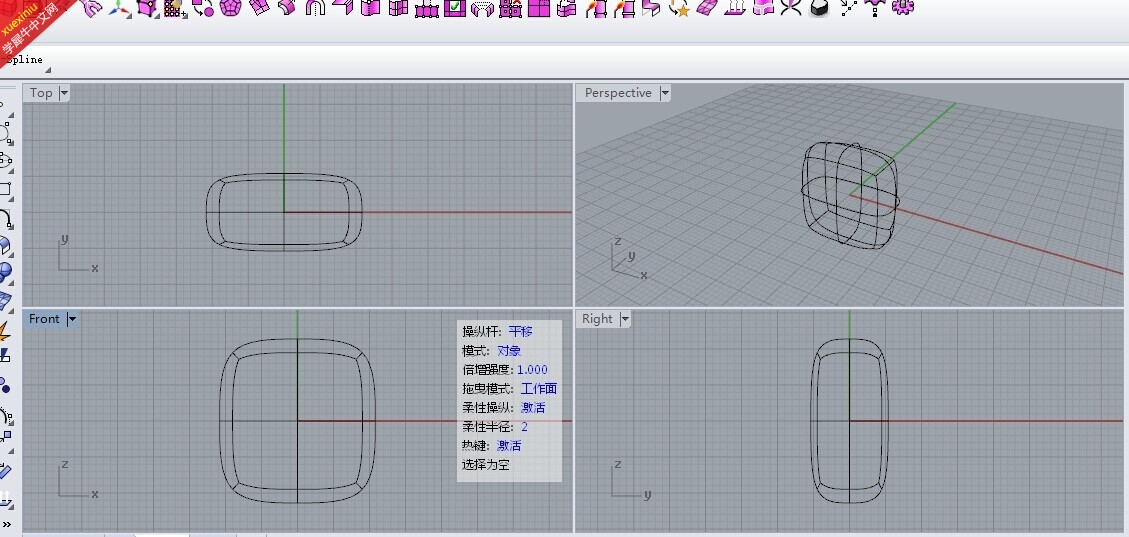
Task: Expand command history triangle below Spline
Action: 48,71
